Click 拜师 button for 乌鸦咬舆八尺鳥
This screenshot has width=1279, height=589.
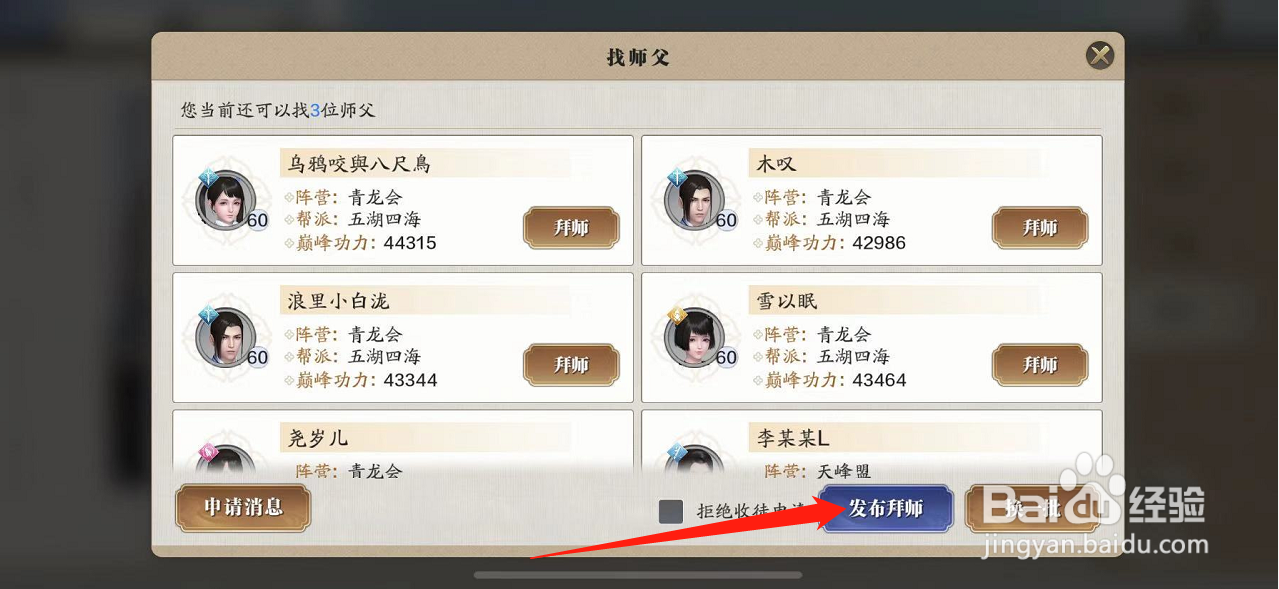point(571,228)
